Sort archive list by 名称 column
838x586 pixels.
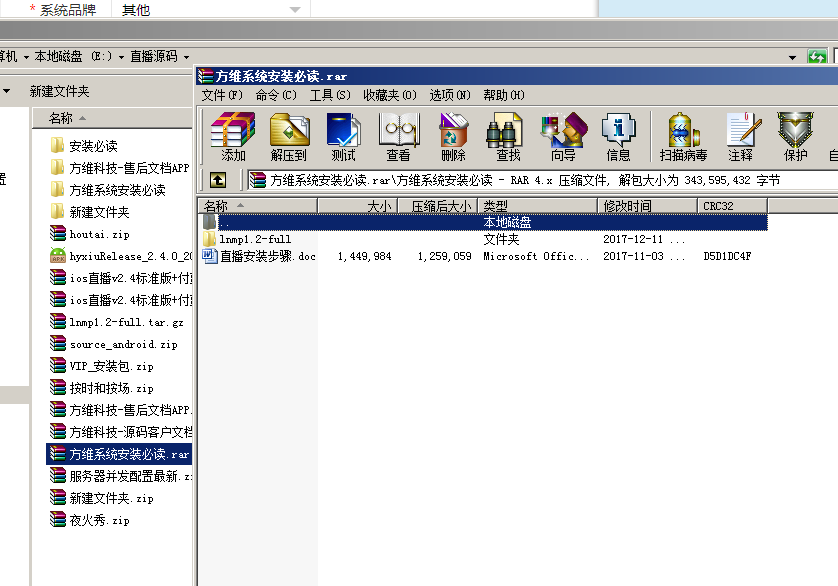pyautogui.click(x=259, y=206)
